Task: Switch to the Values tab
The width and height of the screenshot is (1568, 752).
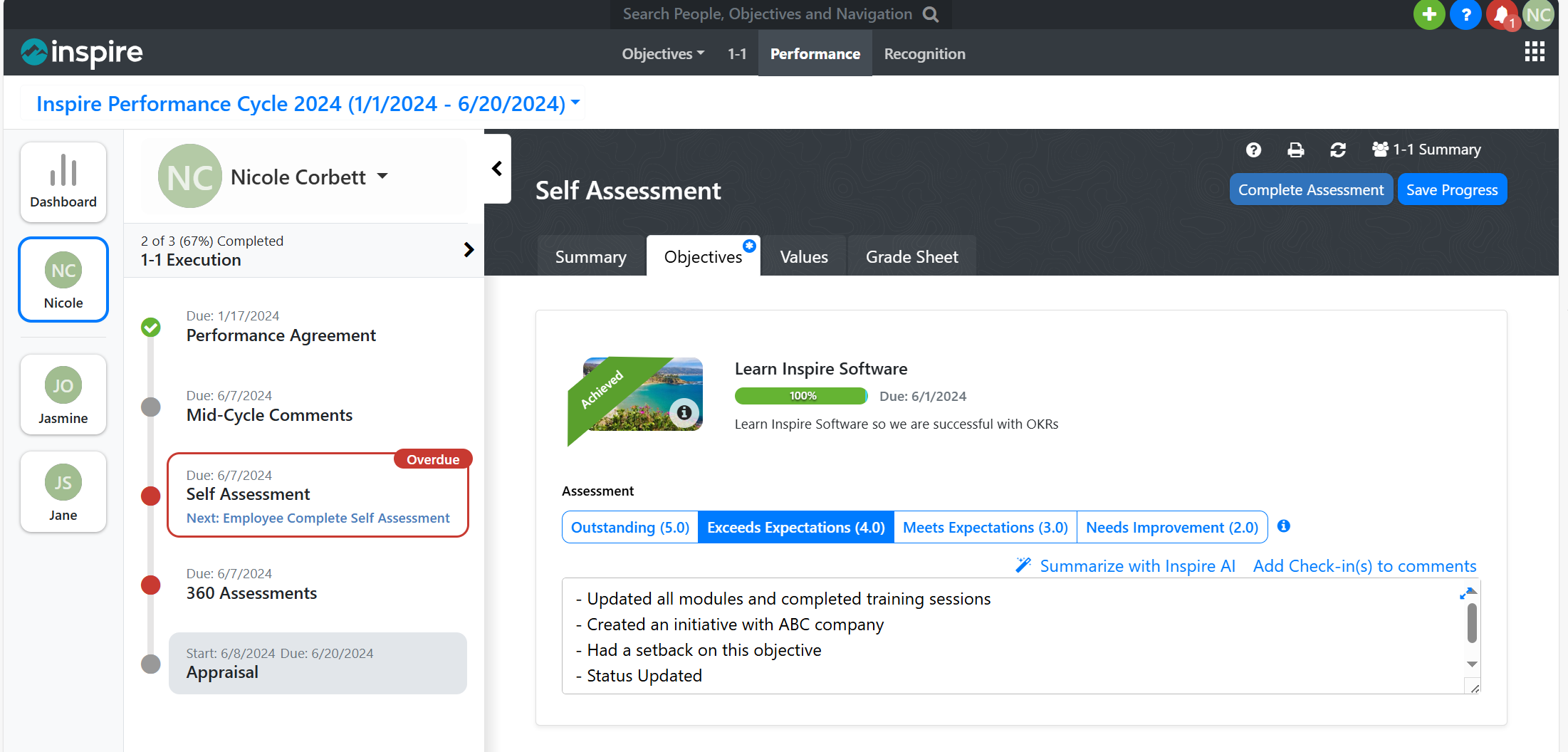Action: click(804, 256)
